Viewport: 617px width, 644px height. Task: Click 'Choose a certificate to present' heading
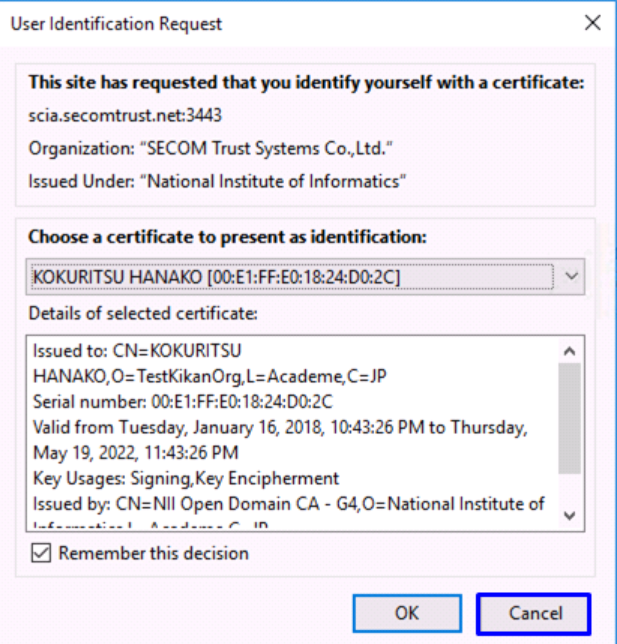point(228,237)
